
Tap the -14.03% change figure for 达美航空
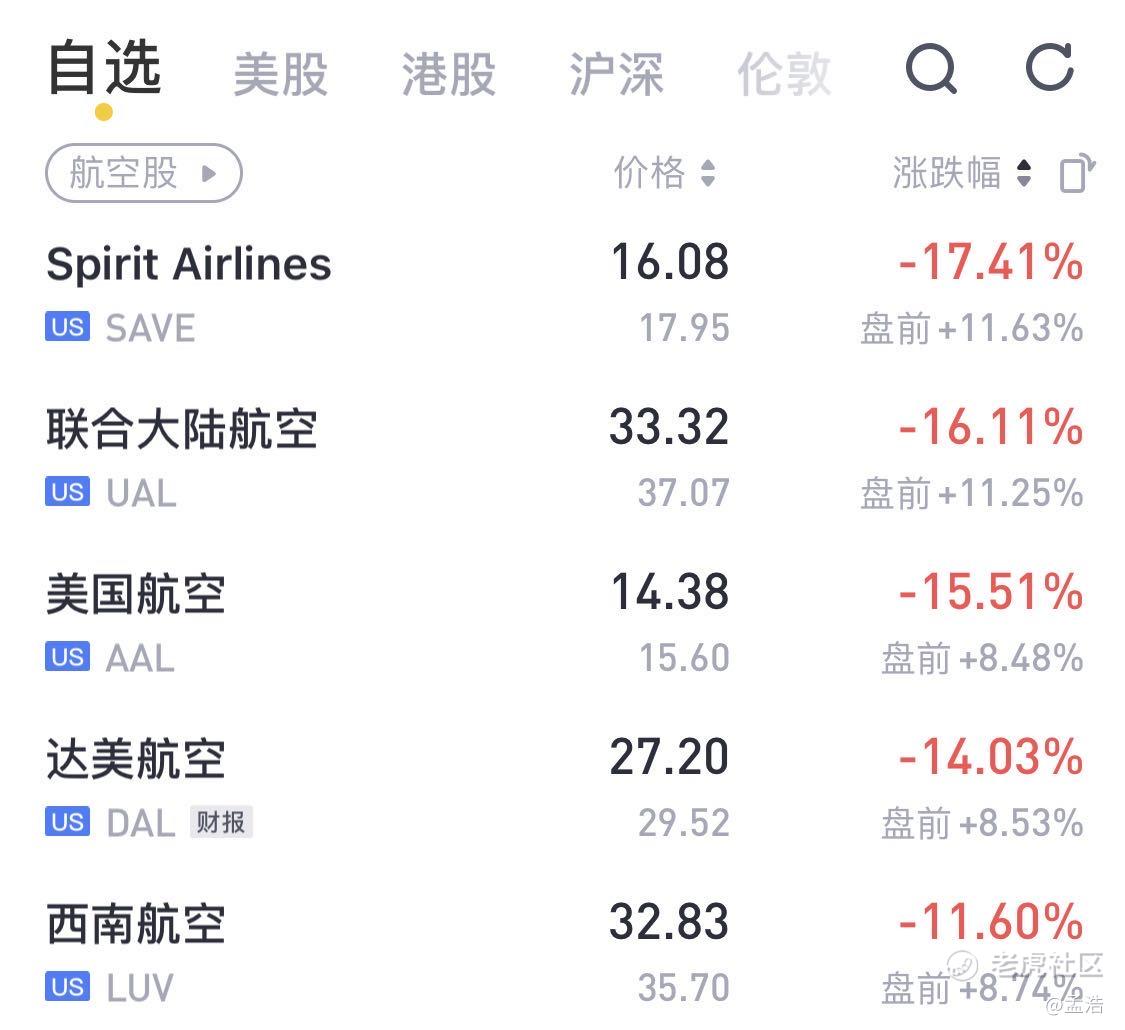point(990,757)
